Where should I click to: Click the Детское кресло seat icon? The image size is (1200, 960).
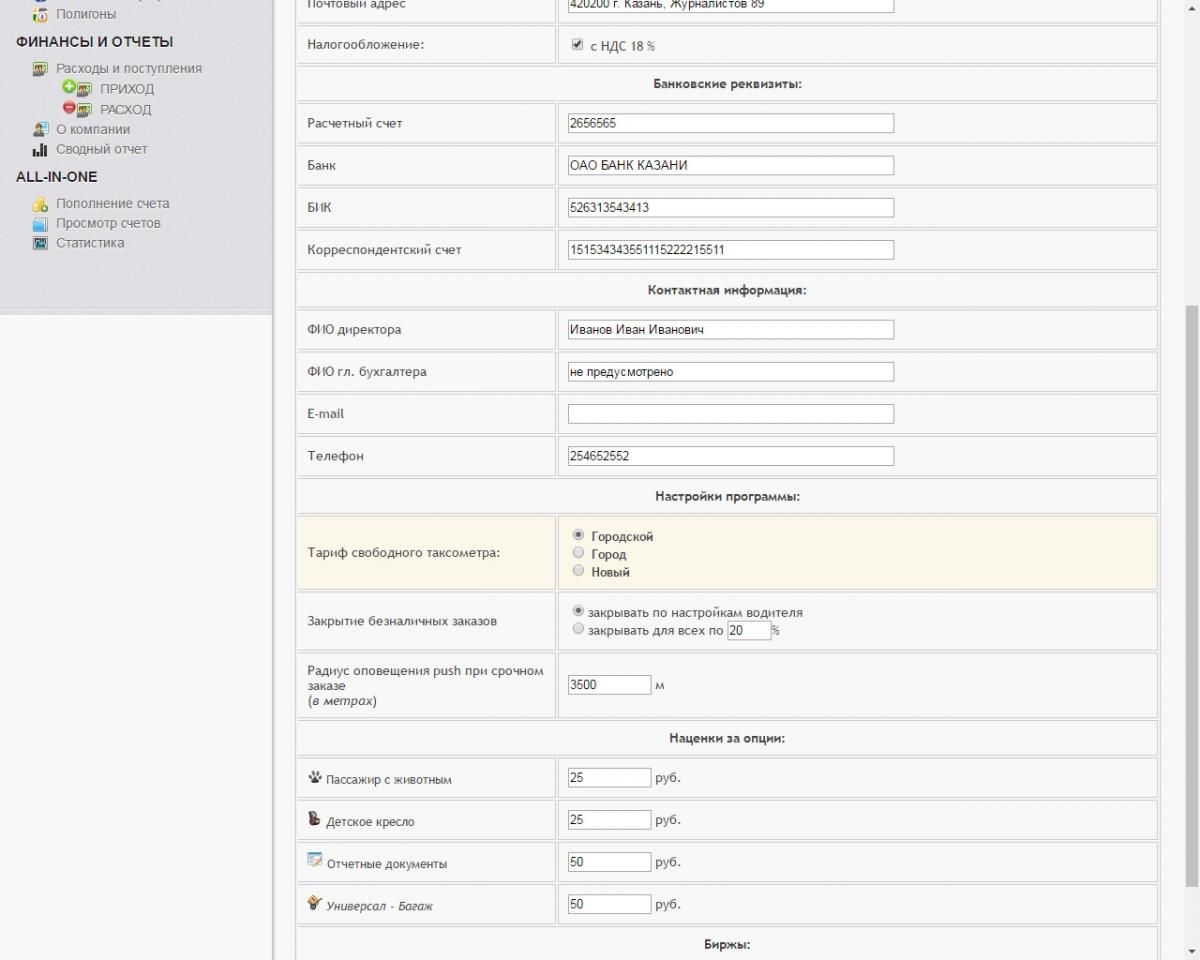click(x=315, y=819)
